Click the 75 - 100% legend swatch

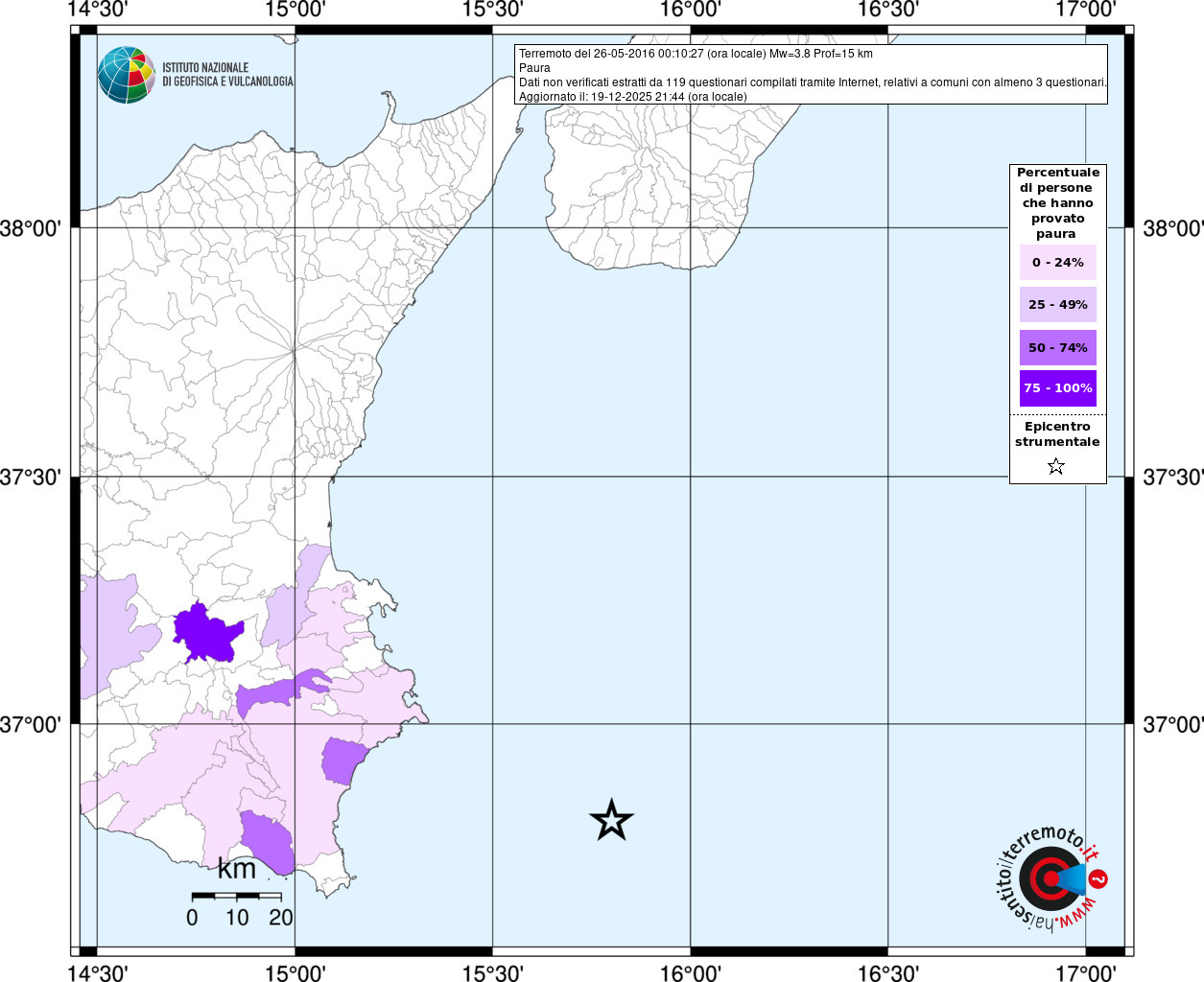[1057, 388]
